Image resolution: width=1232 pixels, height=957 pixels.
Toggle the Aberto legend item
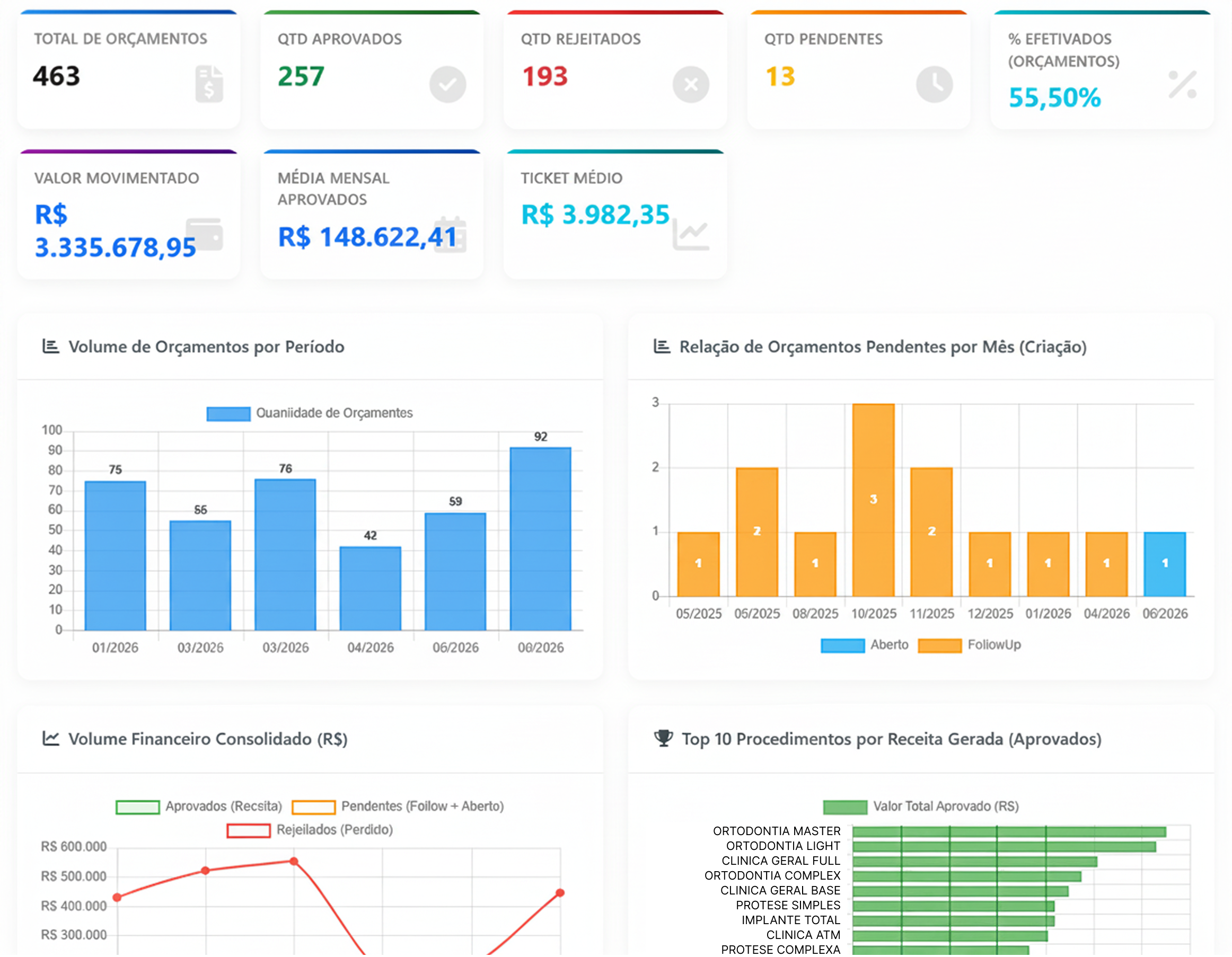[864, 645]
